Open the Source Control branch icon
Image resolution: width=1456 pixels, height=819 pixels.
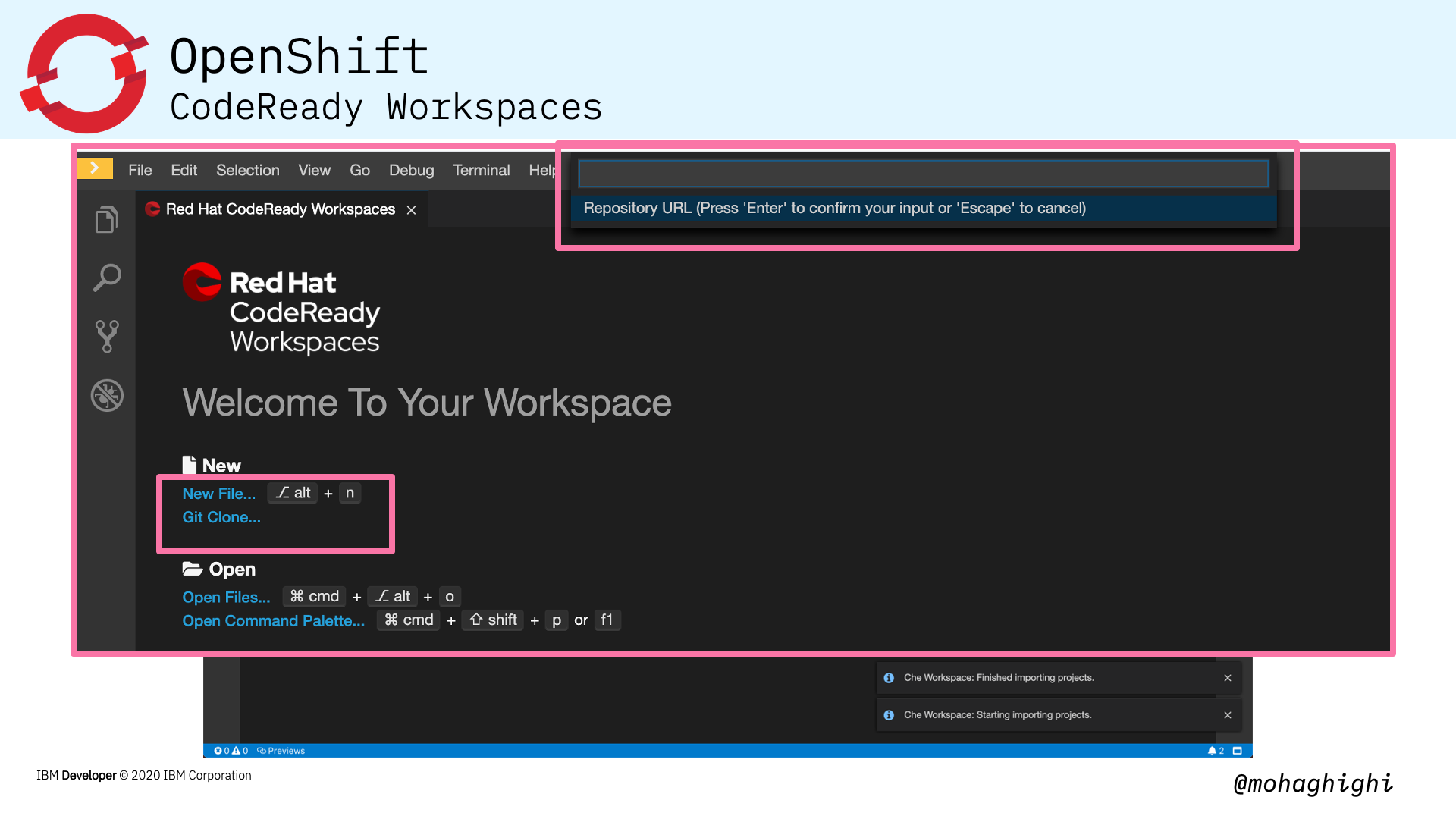coord(107,336)
